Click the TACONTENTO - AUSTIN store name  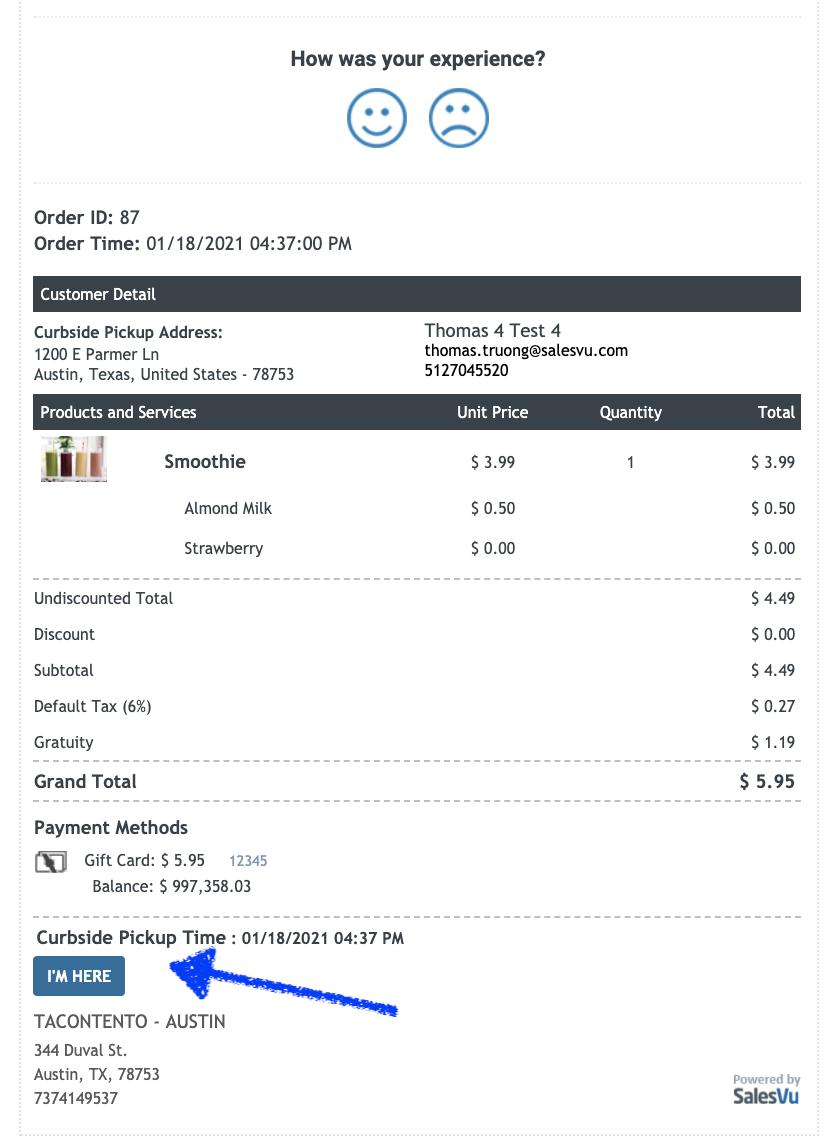(x=130, y=1022)
